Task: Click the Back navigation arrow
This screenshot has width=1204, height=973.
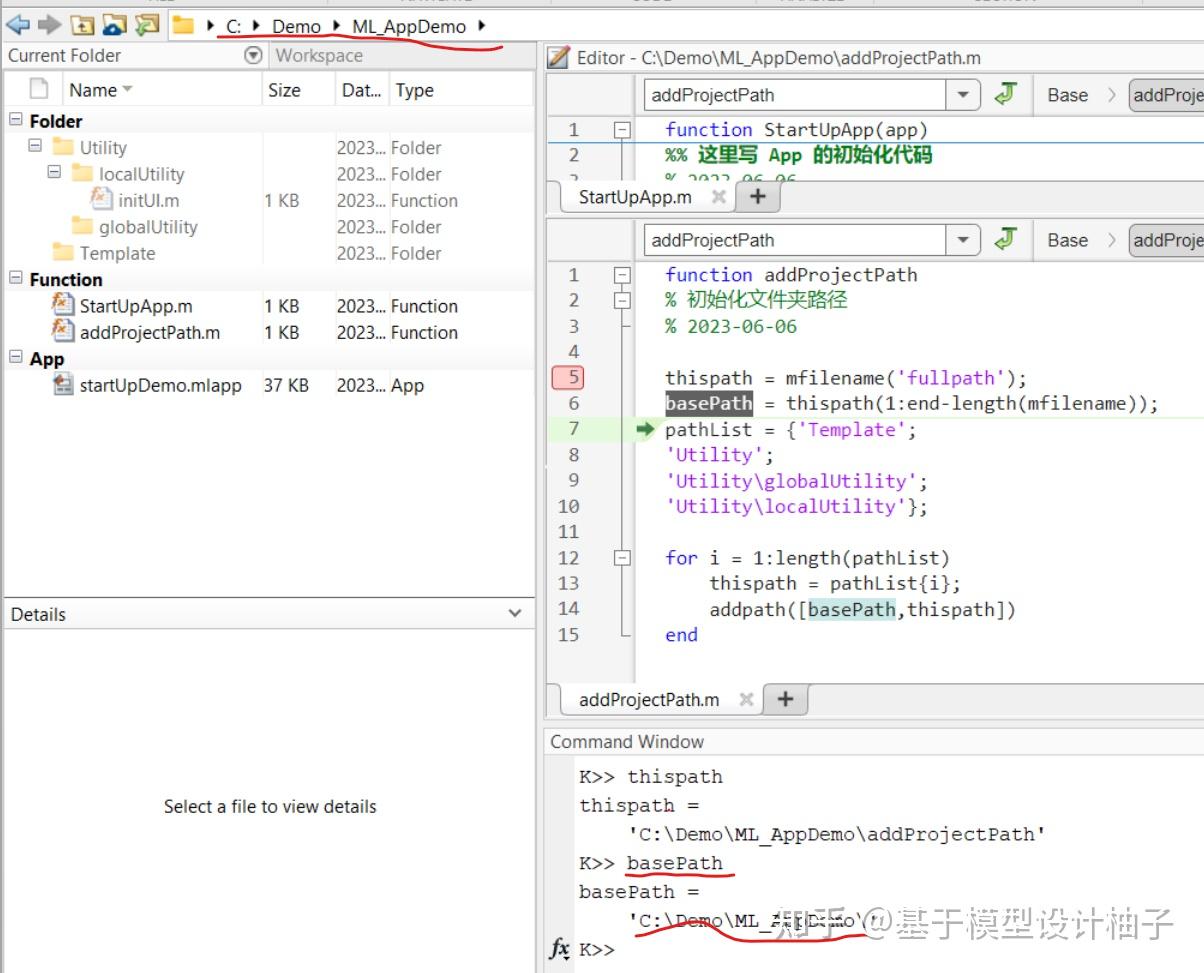Action: pos(18,25)
